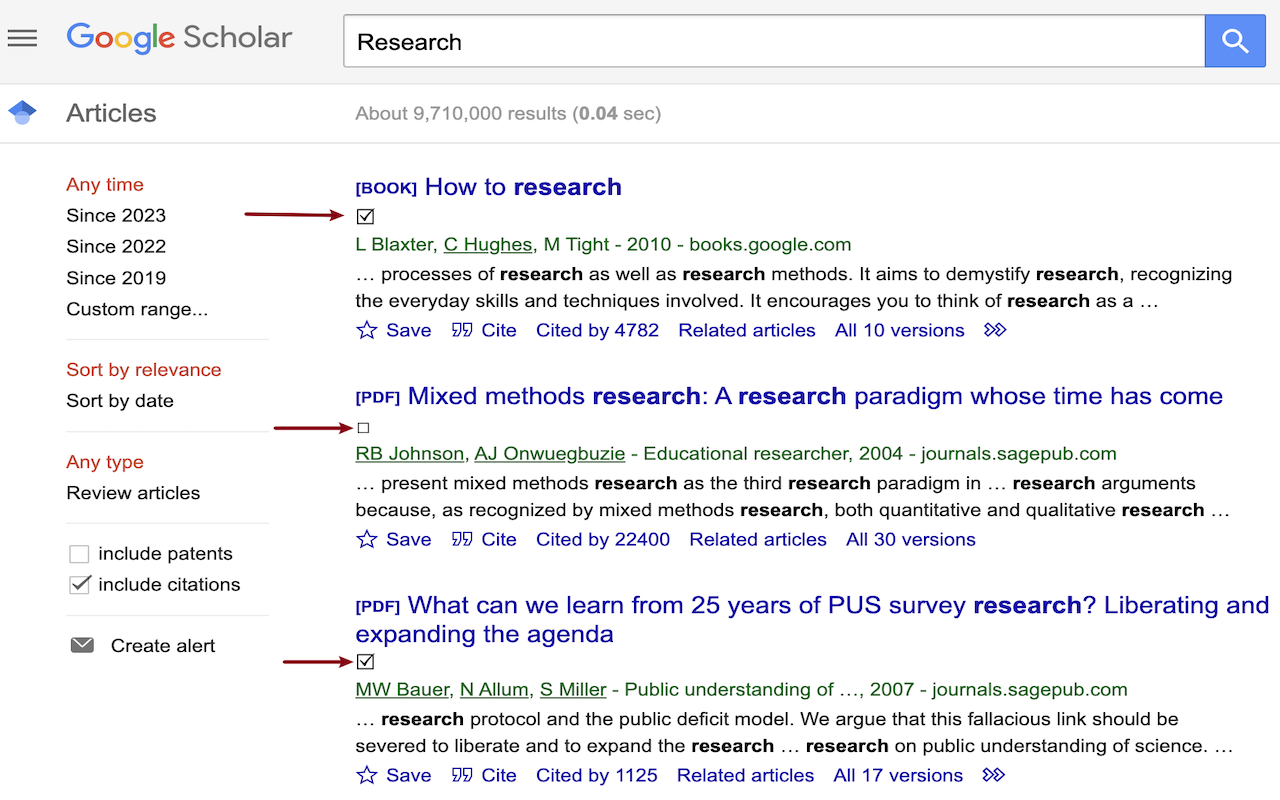Open Cited by 22400 link
Image resolution: width=1280 pixels, height=800 pixels.
pos(603,539)
